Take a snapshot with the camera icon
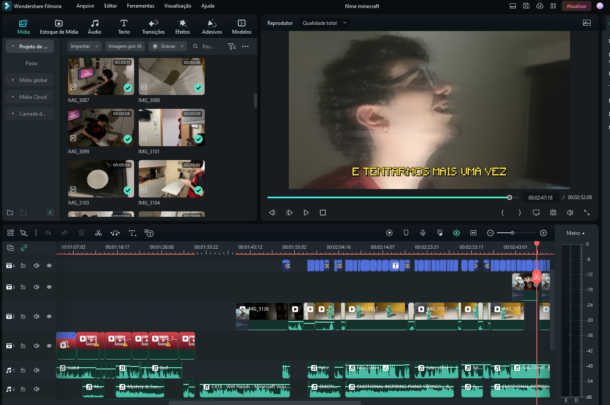This screenshot has width=610, height=405. (x=551, y=212)
